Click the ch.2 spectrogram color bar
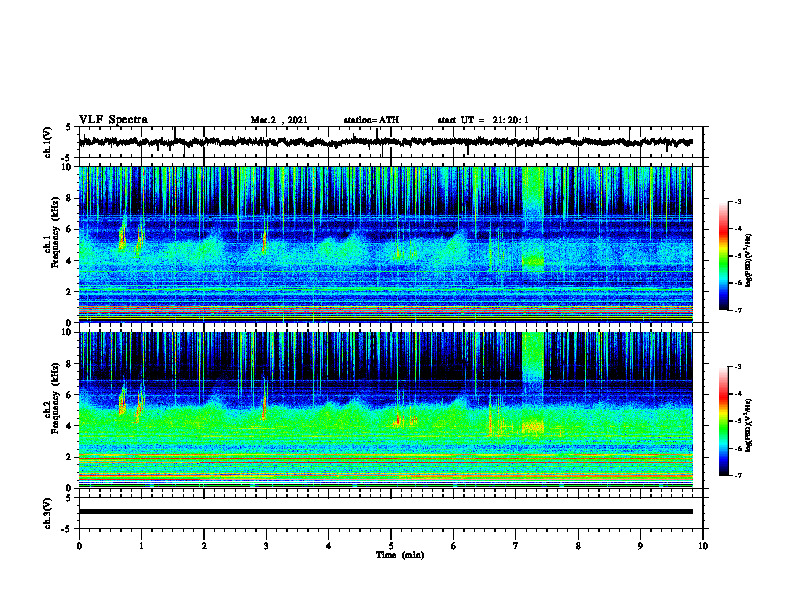This screenshot has width=792, height=612. pos(723,421)
